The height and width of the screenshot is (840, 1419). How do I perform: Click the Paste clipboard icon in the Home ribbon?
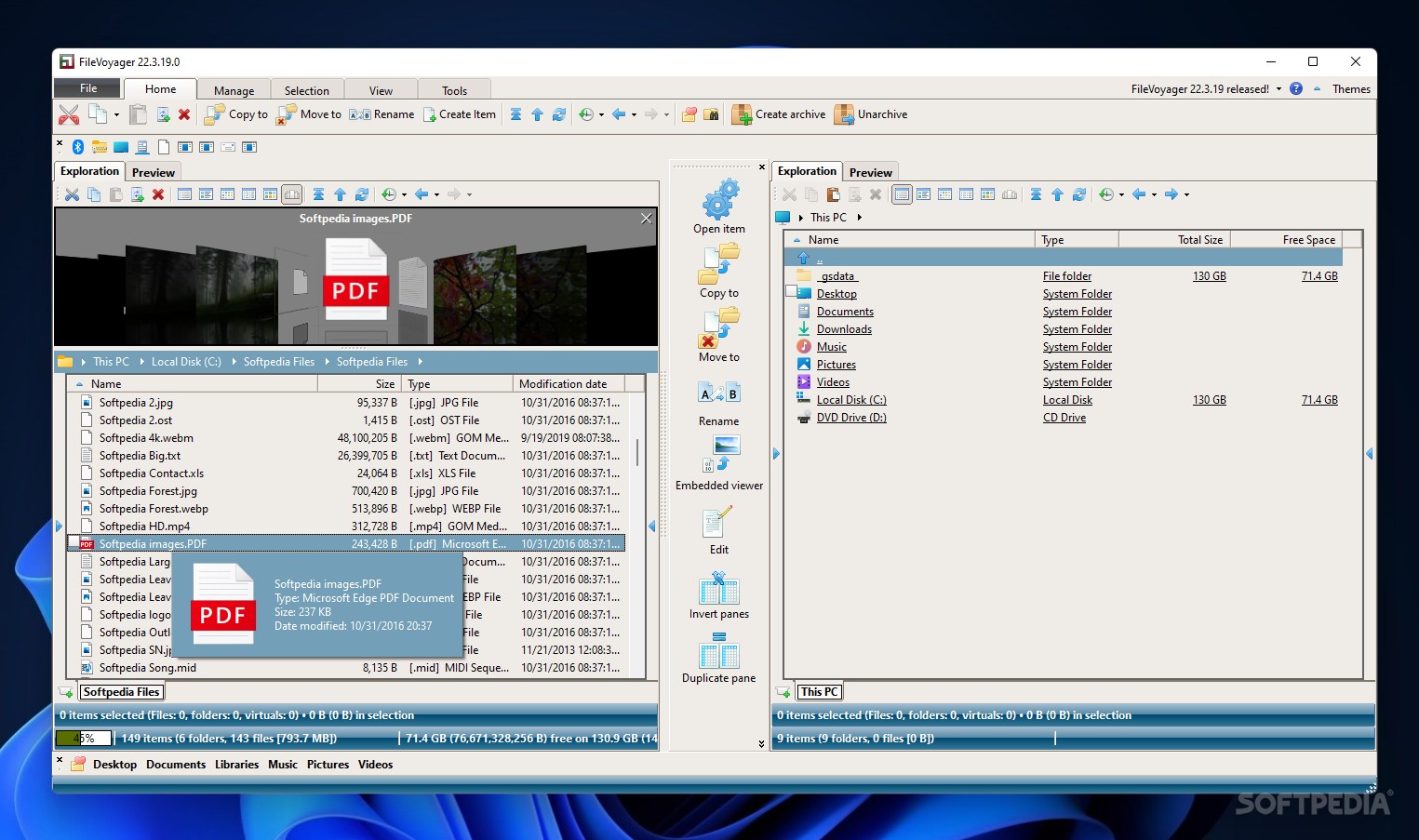tap(138, 114)
